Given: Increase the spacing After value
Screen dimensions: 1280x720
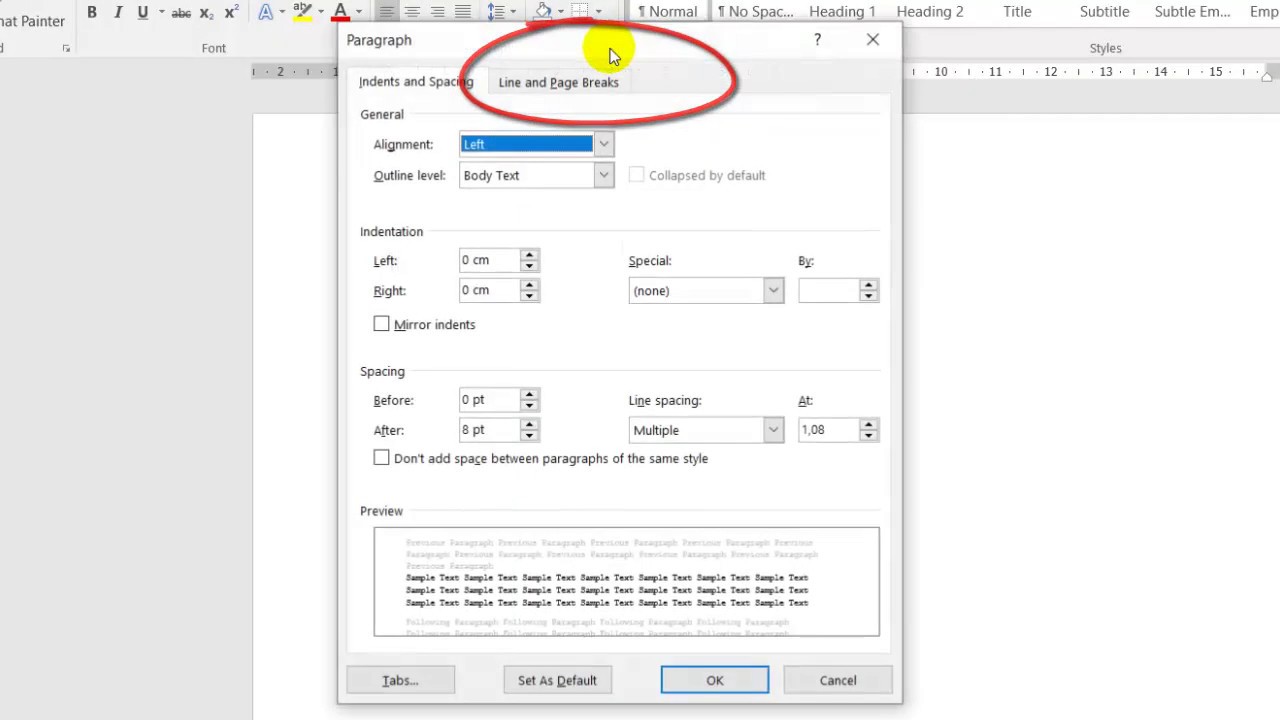Looking at the screenshot, I should [530, 425].
